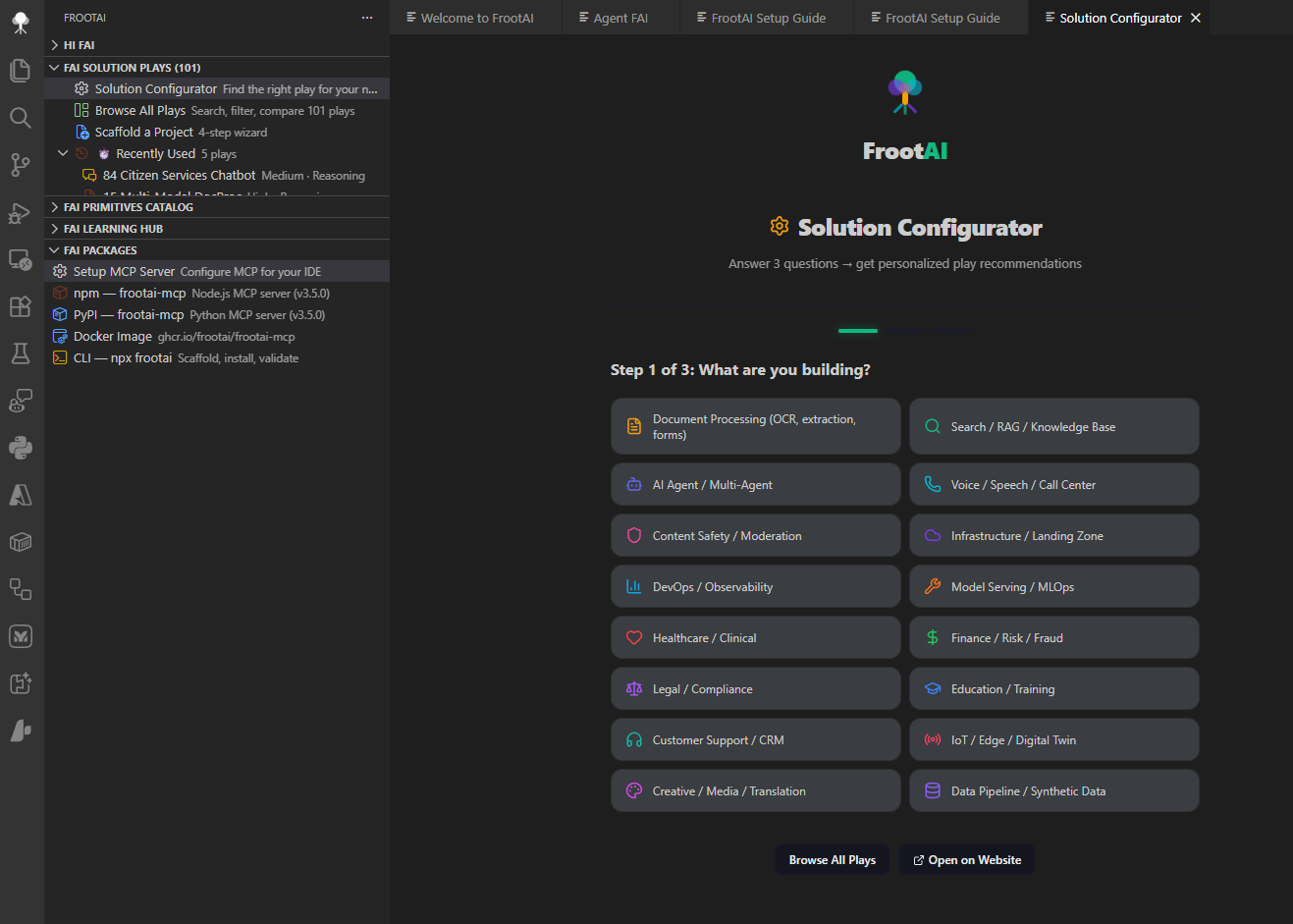This screenshot has width=1293, height=924.
Task: Collapse the Recently Used chevron
Action: point(63,153)
